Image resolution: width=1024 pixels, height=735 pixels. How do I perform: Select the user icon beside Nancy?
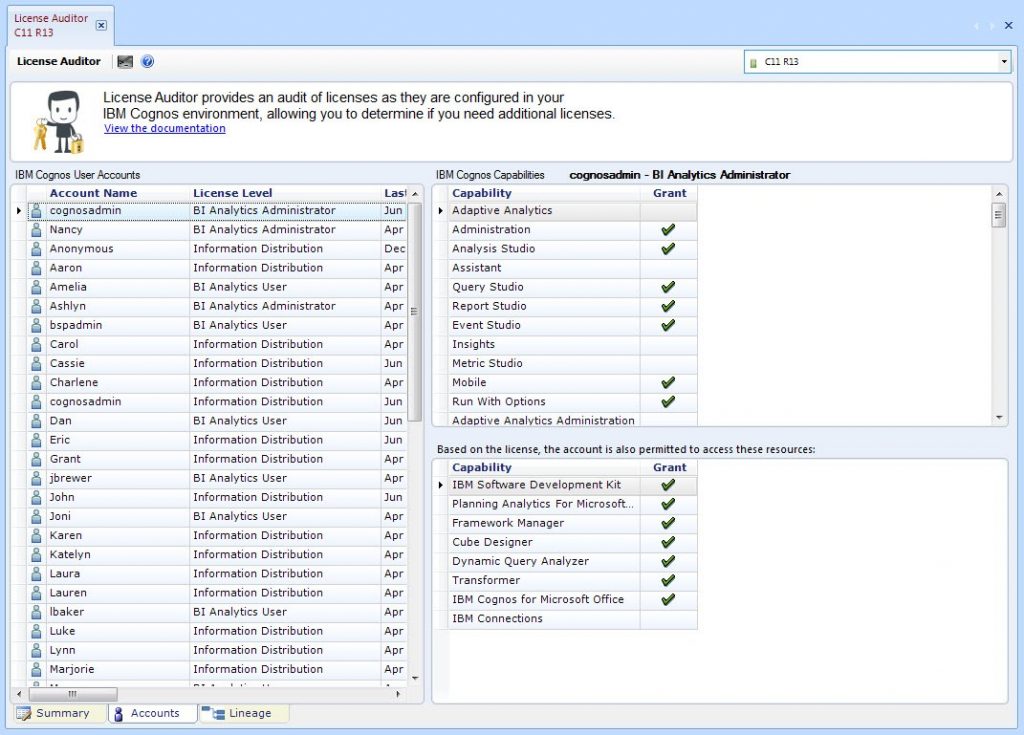point(37,230)
